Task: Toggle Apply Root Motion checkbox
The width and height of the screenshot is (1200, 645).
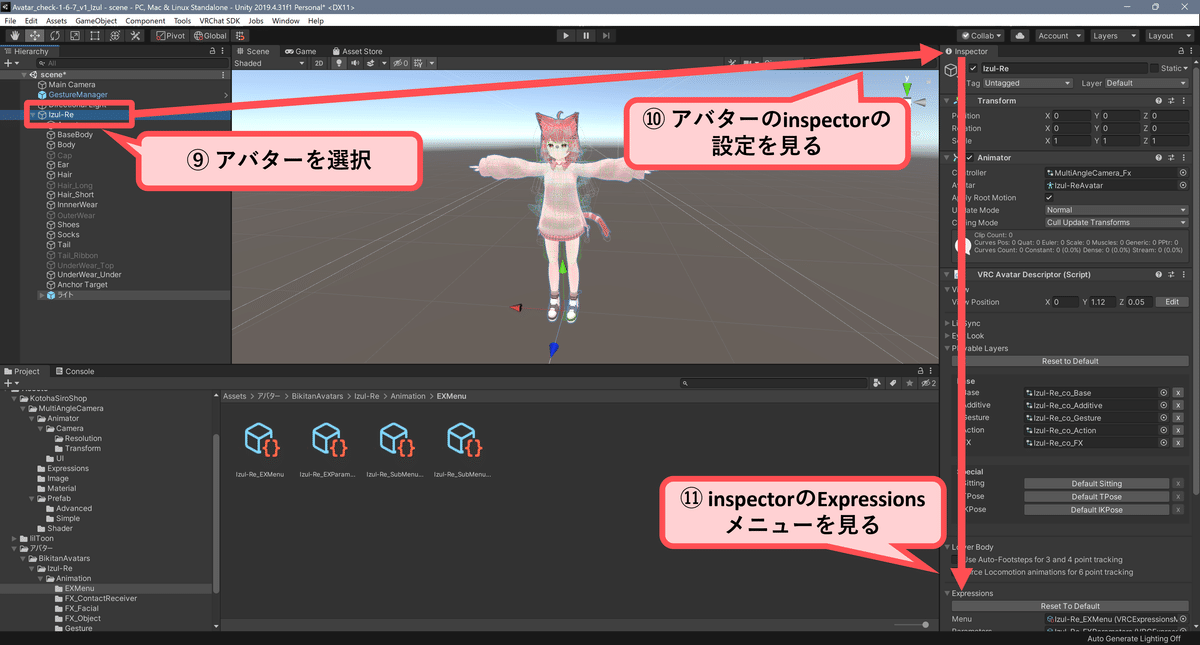Action: tap(1049, 198)
